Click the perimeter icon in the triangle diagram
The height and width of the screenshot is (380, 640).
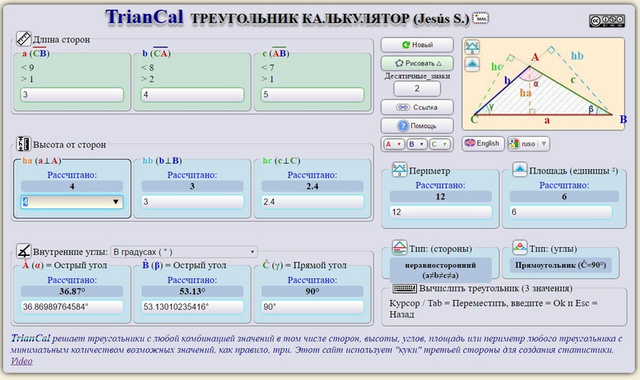point(472,47)
